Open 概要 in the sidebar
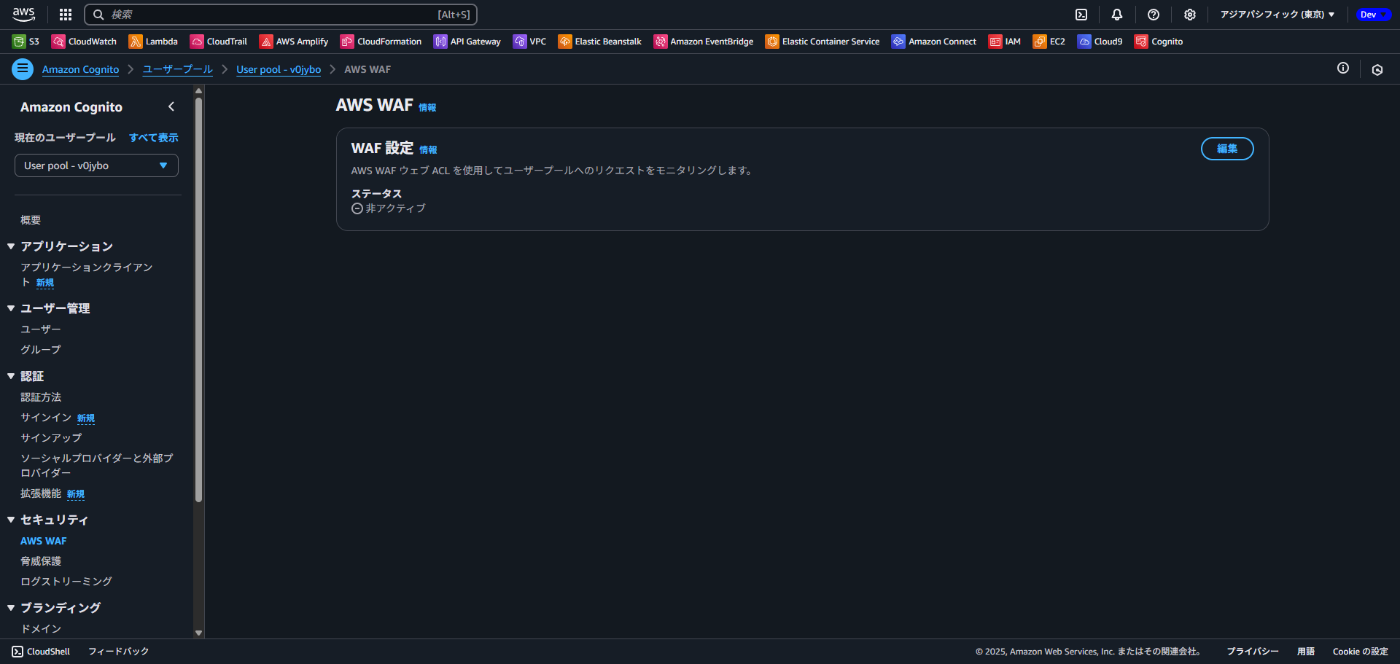 click(x=31, y=220)
